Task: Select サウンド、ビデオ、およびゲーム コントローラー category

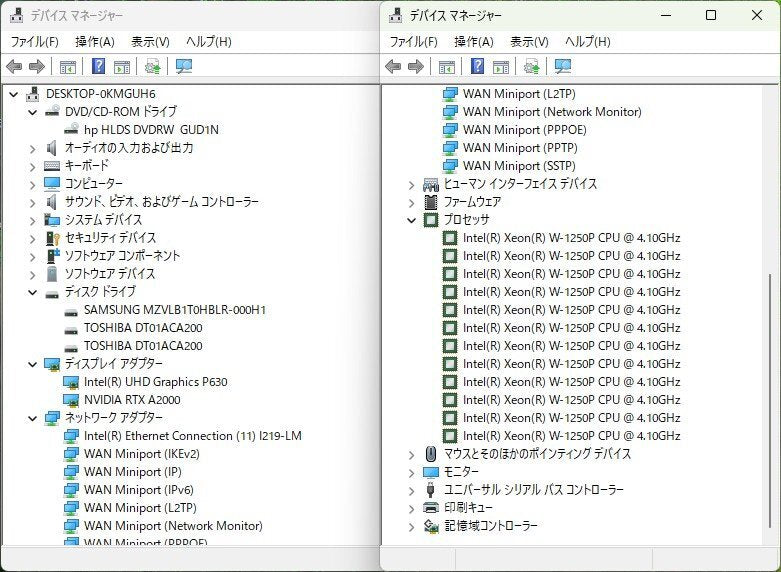Action: [161, 202]
